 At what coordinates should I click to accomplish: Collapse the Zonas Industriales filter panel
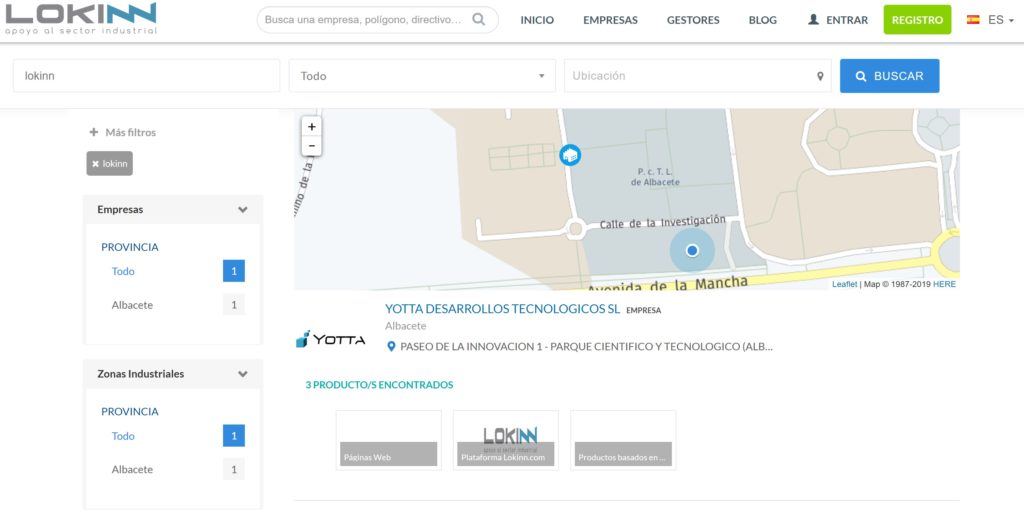pyautogui.click(x=243, y=374)
